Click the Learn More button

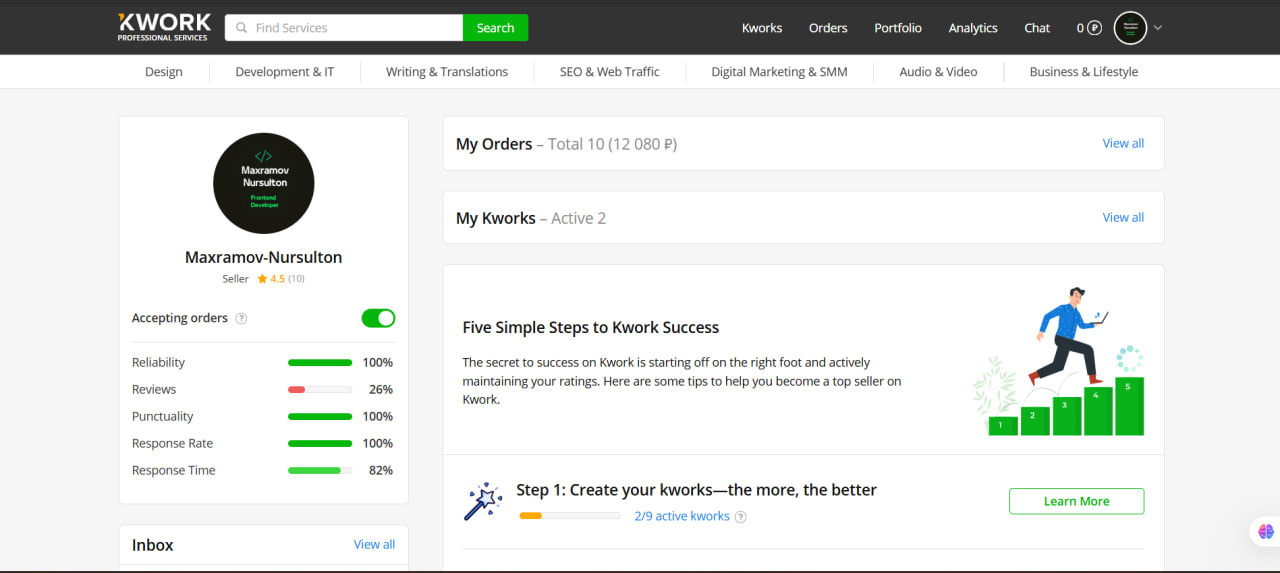point(1076,501)
